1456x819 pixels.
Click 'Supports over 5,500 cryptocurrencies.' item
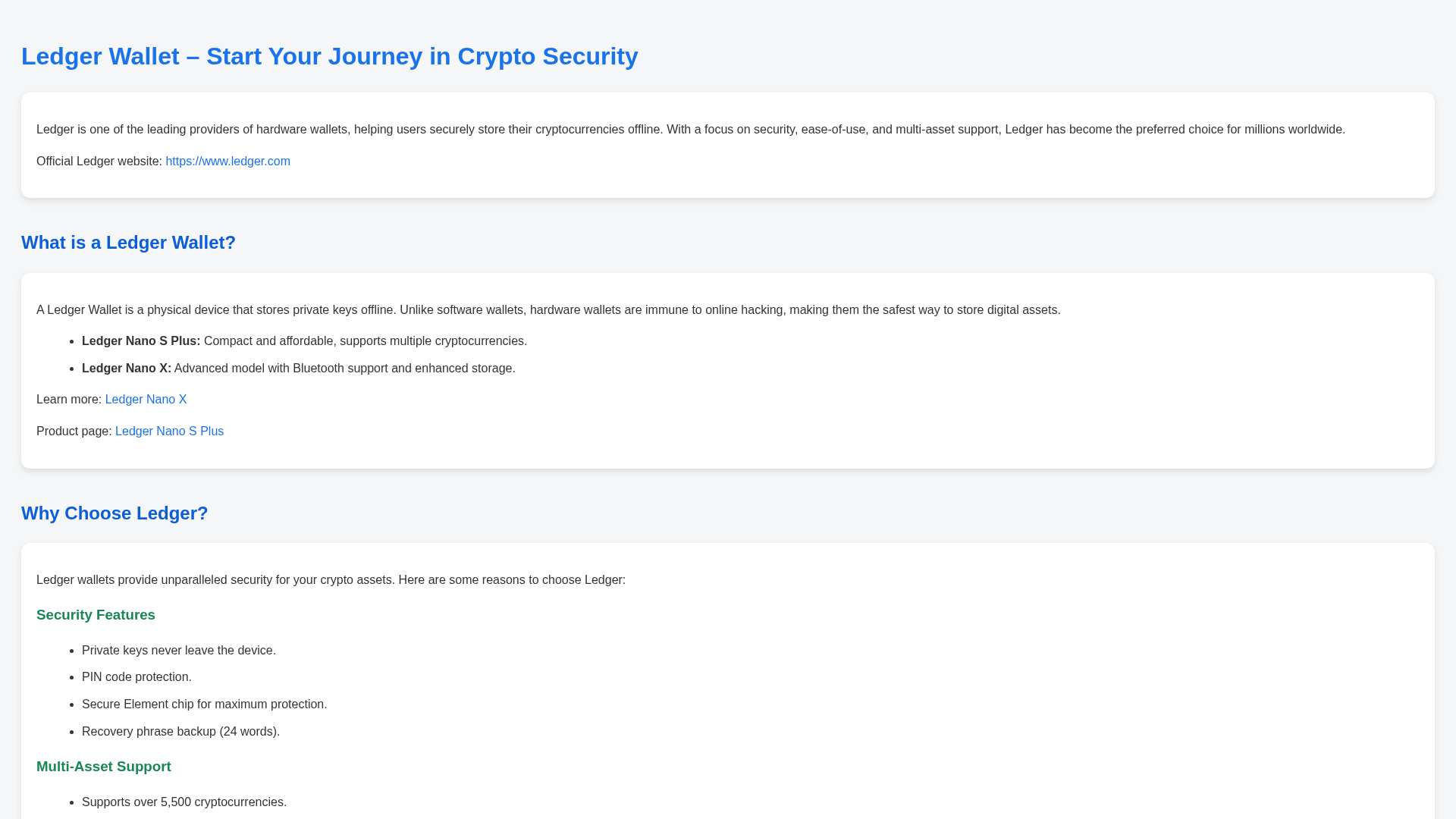click(184, 802)
